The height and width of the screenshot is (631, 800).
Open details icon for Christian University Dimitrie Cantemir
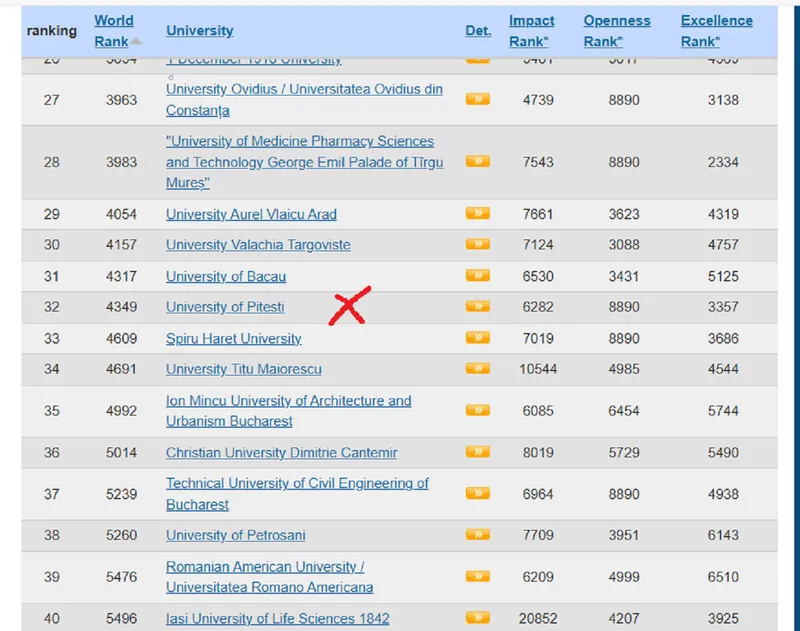pyautogui.click(x=477, y=452)
